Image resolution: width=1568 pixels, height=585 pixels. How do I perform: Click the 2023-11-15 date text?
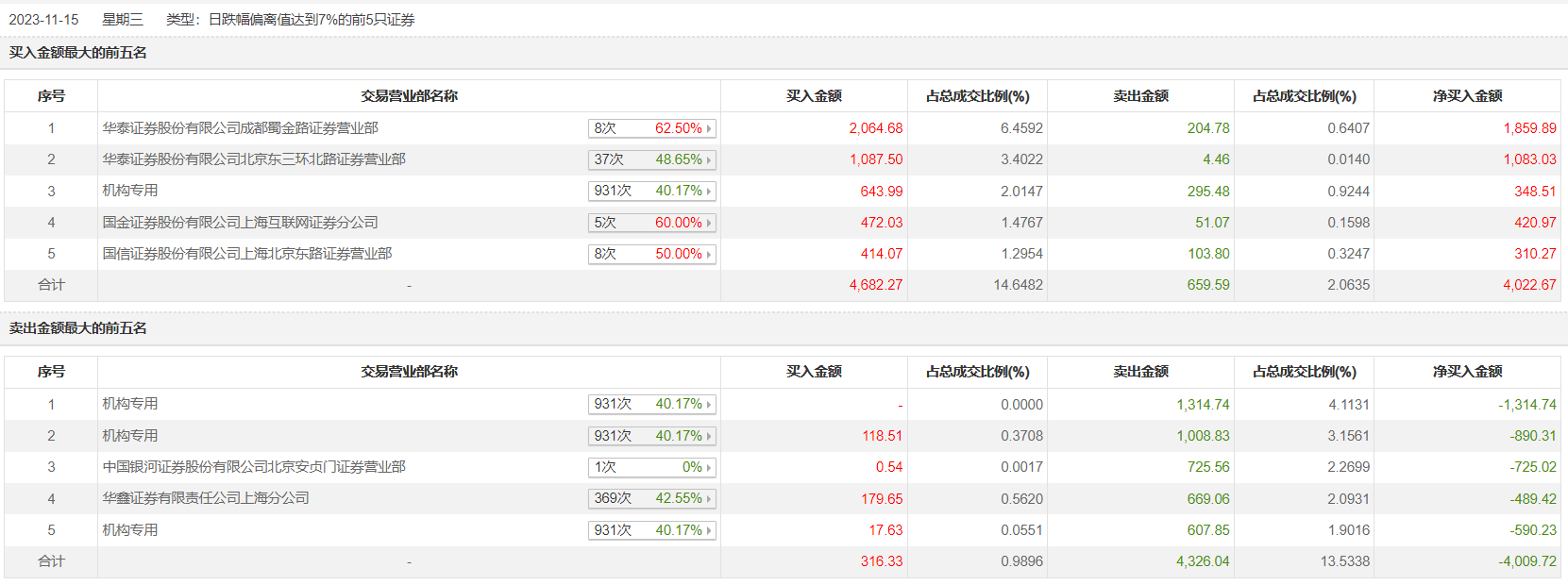pos(44,20)
